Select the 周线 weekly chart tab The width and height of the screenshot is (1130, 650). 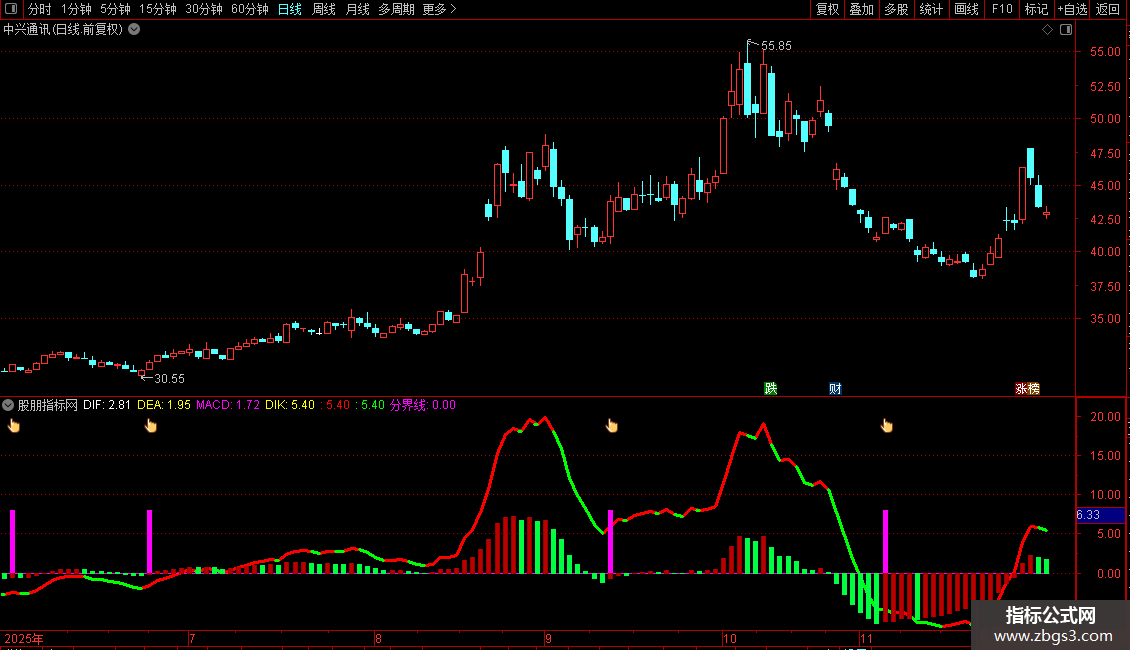pos(324,9)
